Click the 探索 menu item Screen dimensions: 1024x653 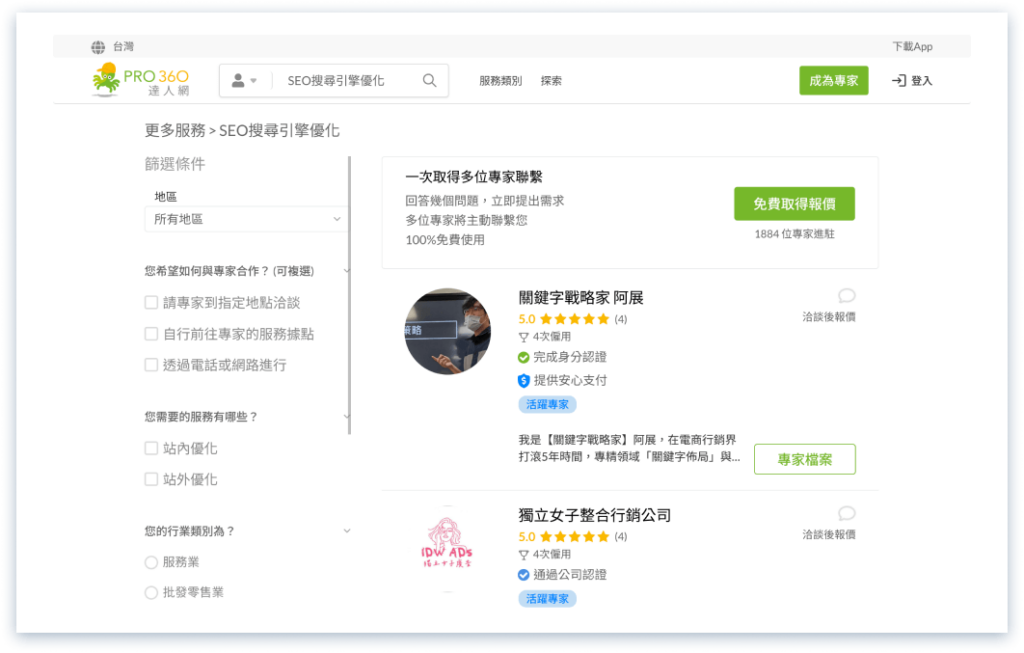tap(551, 80)
